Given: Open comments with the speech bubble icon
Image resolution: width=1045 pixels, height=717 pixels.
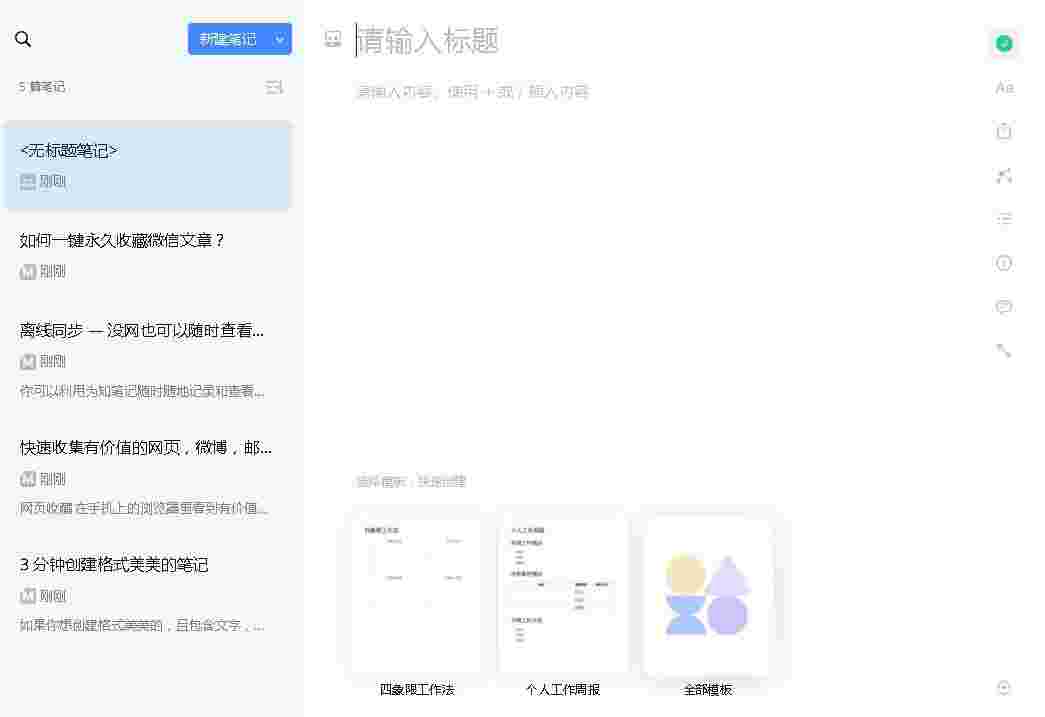Looking at the screenshot, I should (1004, 307).
